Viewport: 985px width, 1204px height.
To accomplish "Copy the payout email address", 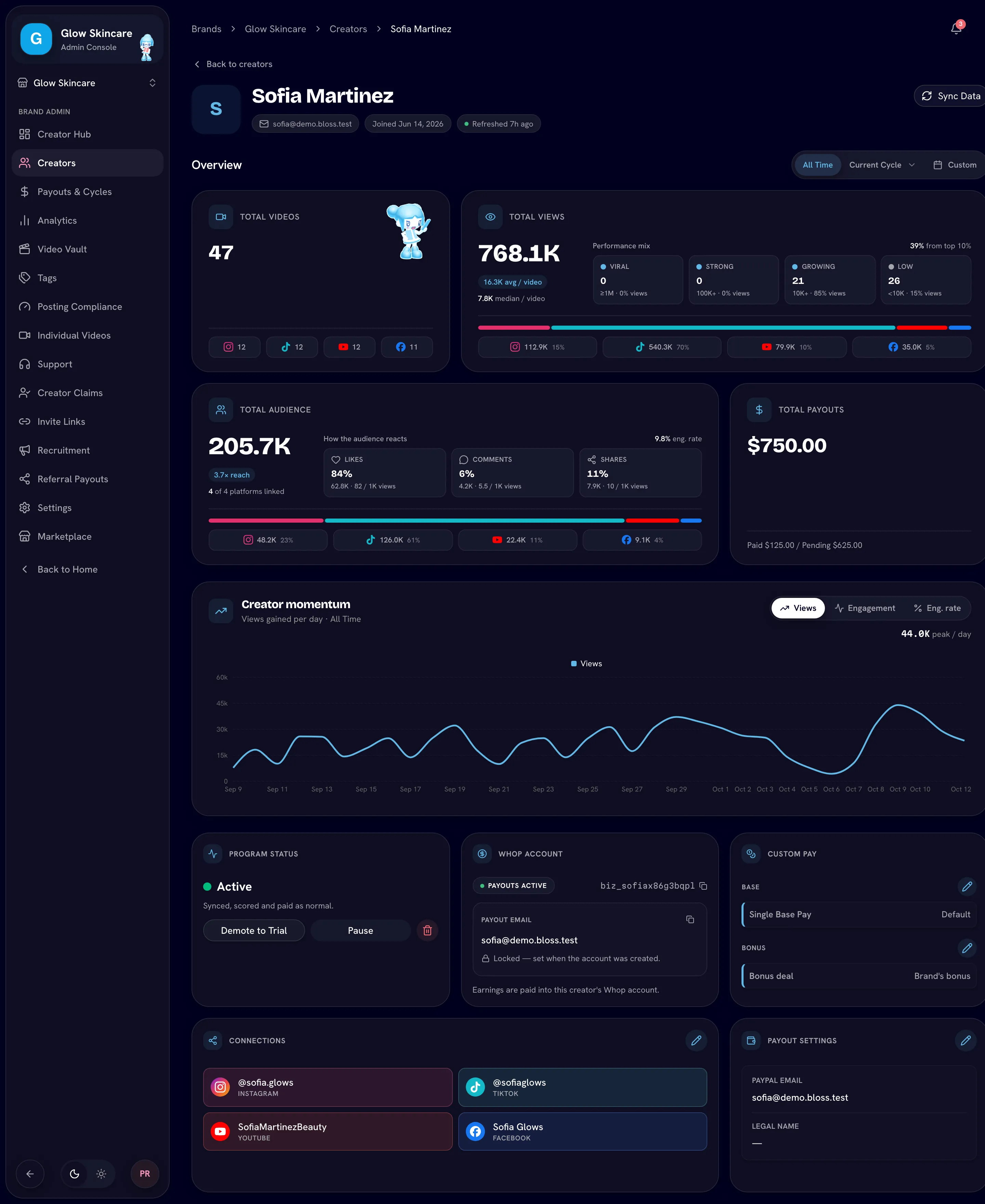I will (690, 919).
